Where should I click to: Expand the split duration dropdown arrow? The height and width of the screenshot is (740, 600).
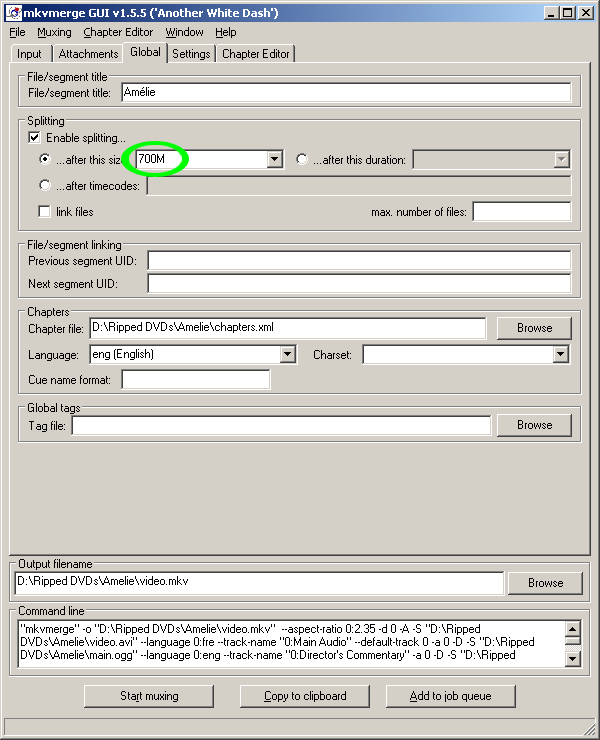pyautogui.click(x=561, y=160)
